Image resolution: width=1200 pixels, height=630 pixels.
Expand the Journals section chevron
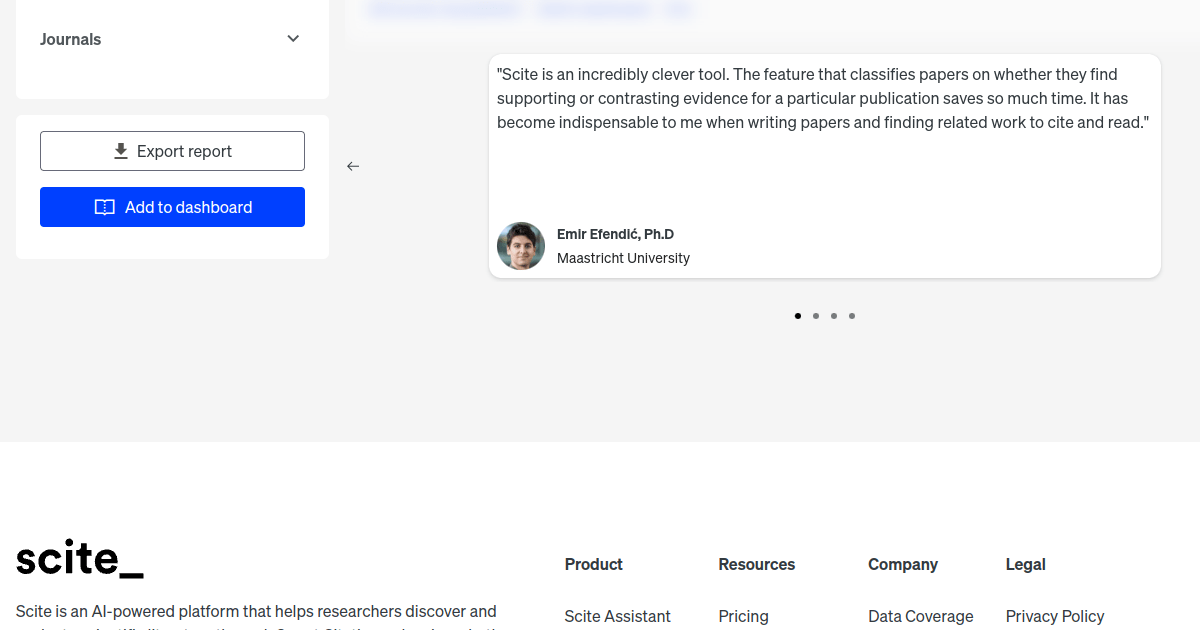(293, 39)
